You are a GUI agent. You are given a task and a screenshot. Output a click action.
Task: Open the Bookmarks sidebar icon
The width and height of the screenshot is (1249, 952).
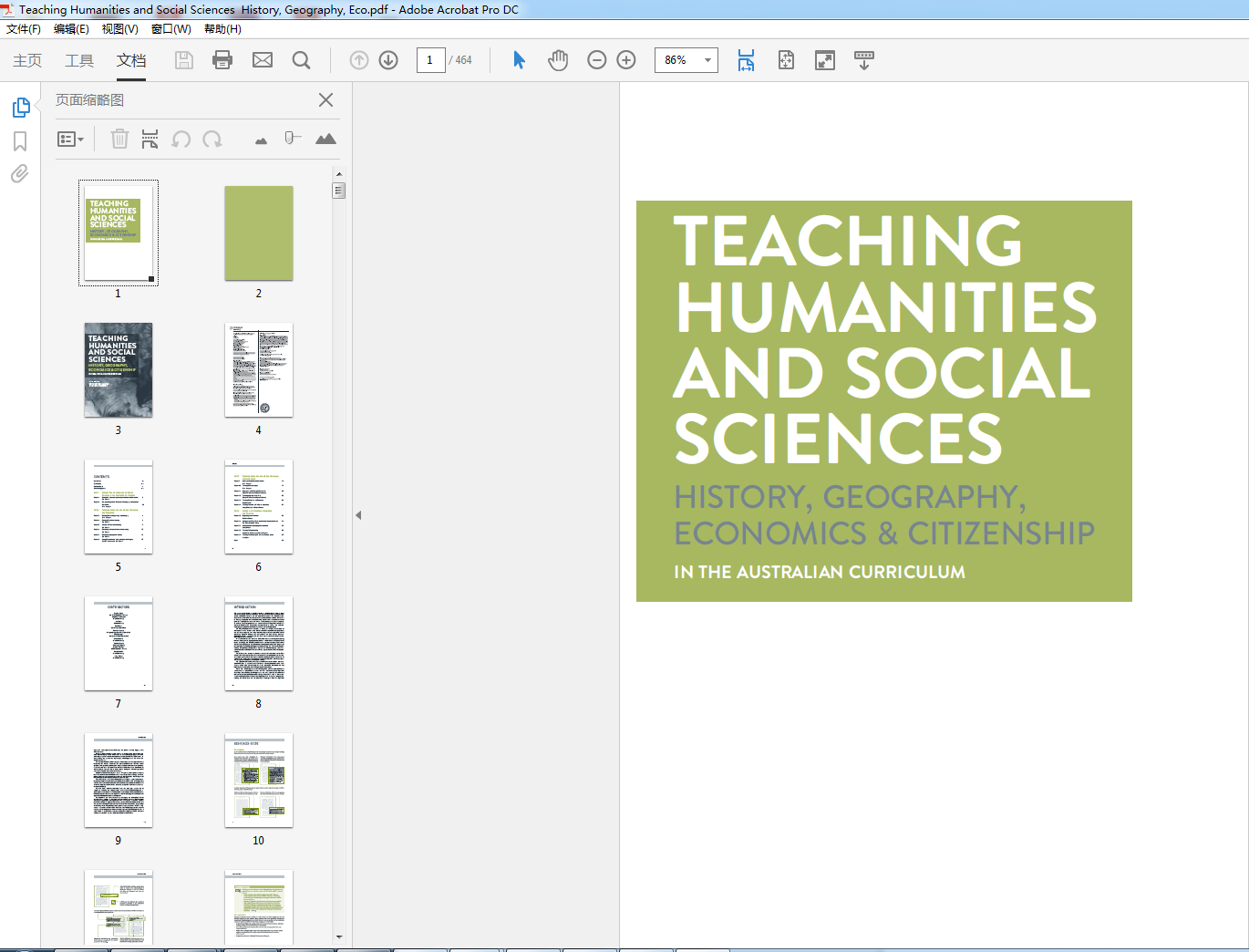[x=20, y=141]
